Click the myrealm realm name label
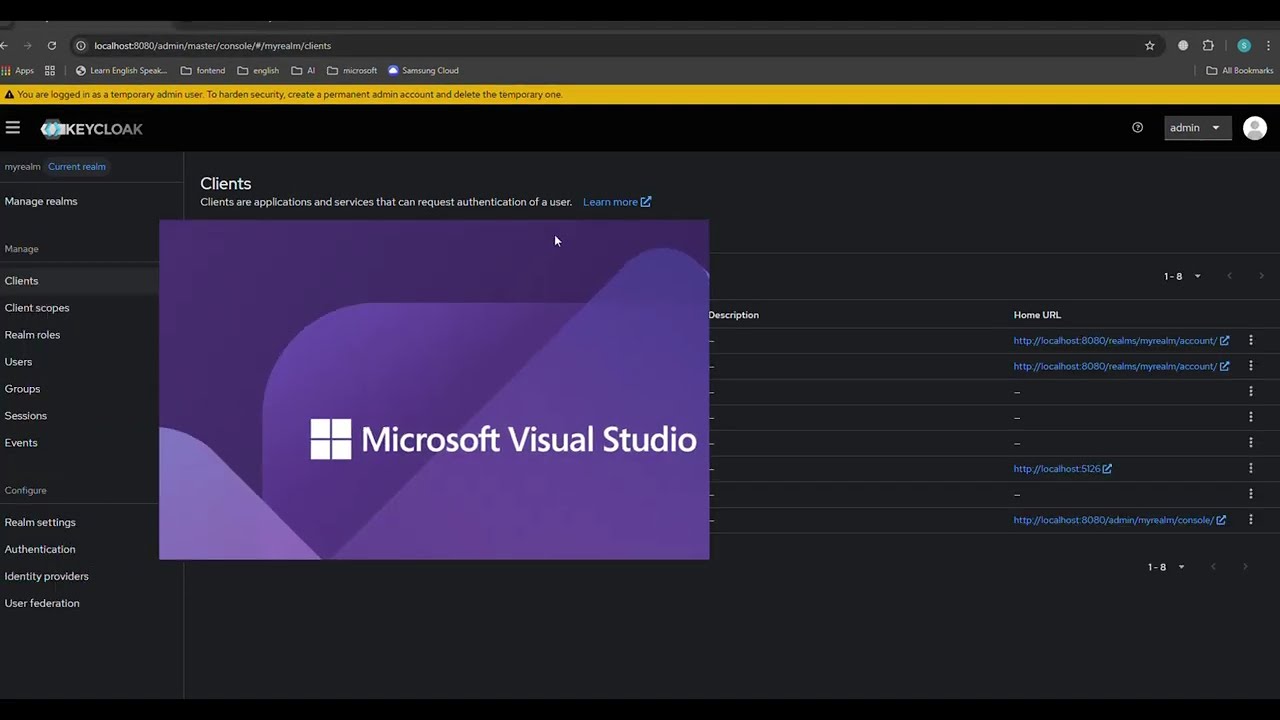1280x720 pixels. pos(22,167)
